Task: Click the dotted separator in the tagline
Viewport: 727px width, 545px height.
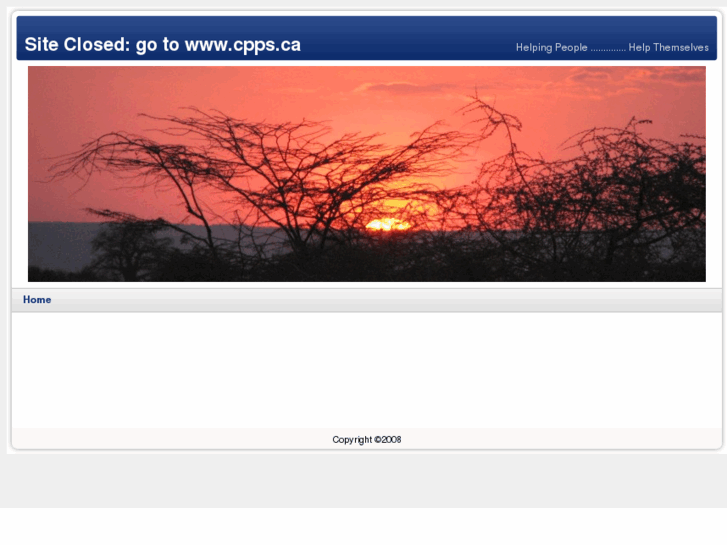Action: (608, 50)
